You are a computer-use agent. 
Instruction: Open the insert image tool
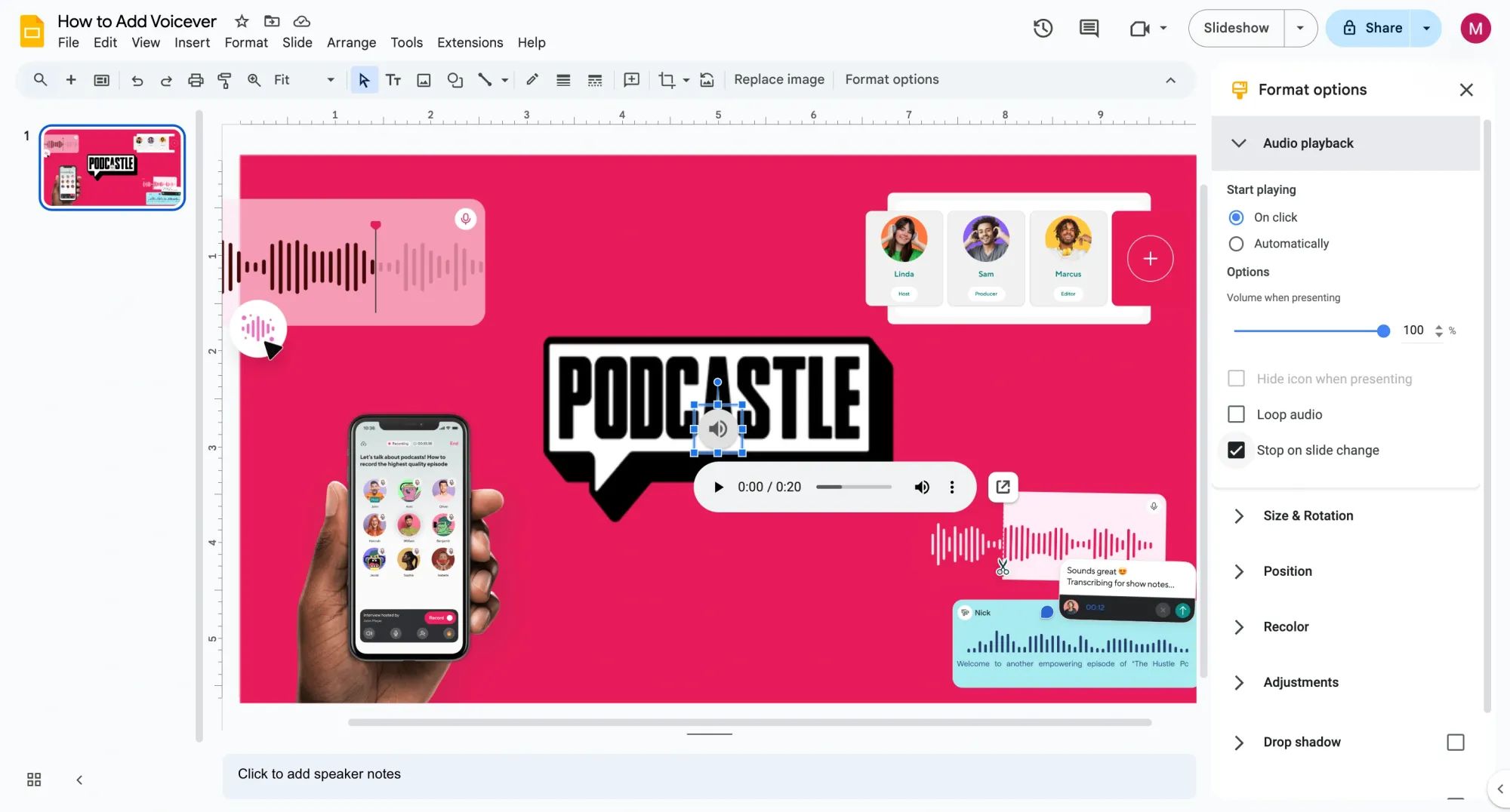pyautogui.click(x=424, y=79)
